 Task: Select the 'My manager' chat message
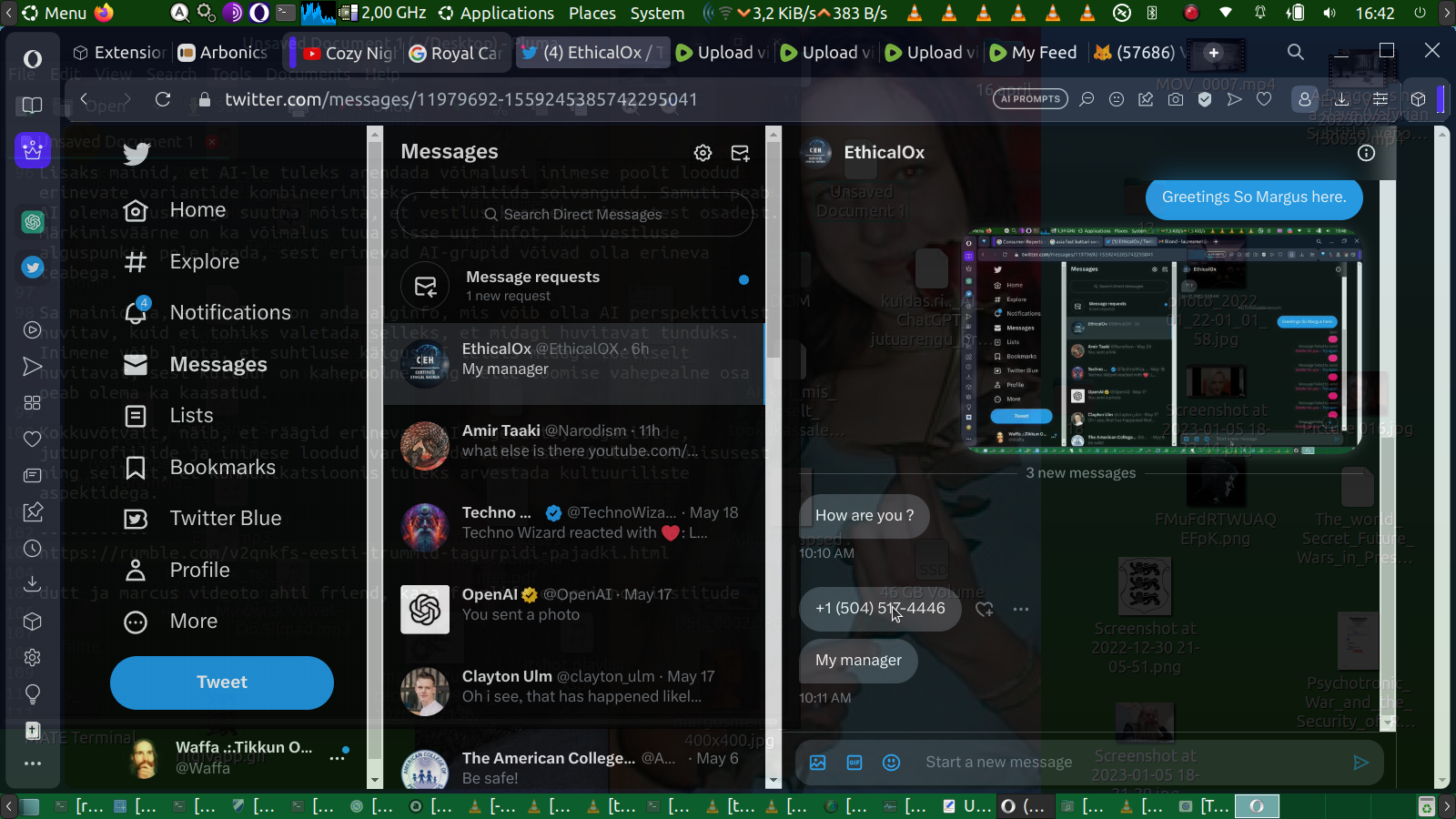[858, 661]
